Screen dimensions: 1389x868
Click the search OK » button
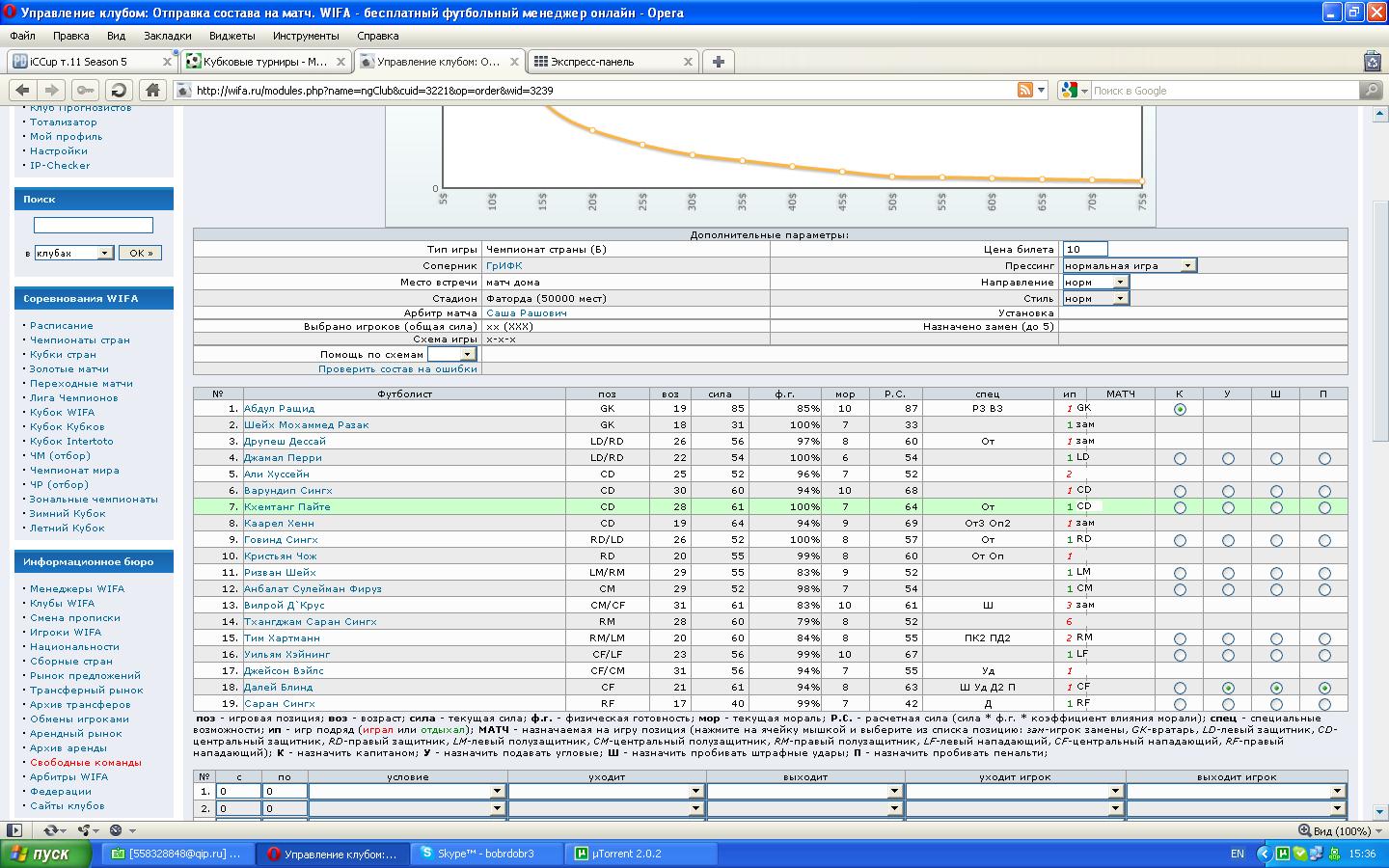pos(140,253)
